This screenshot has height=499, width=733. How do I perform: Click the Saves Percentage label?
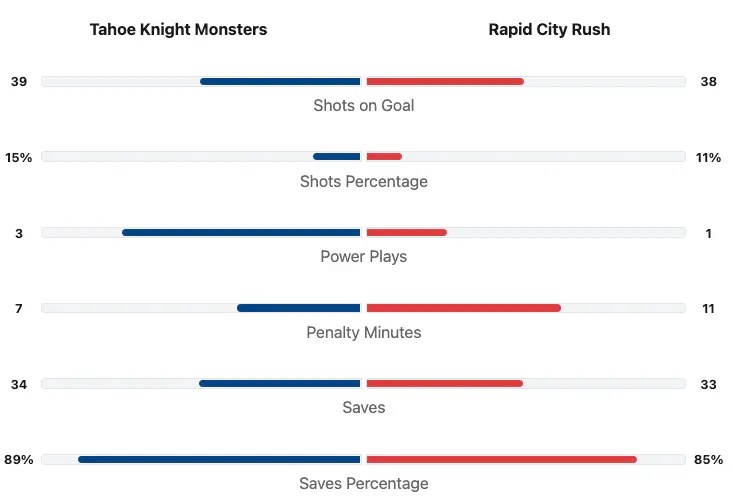[363, 483]
